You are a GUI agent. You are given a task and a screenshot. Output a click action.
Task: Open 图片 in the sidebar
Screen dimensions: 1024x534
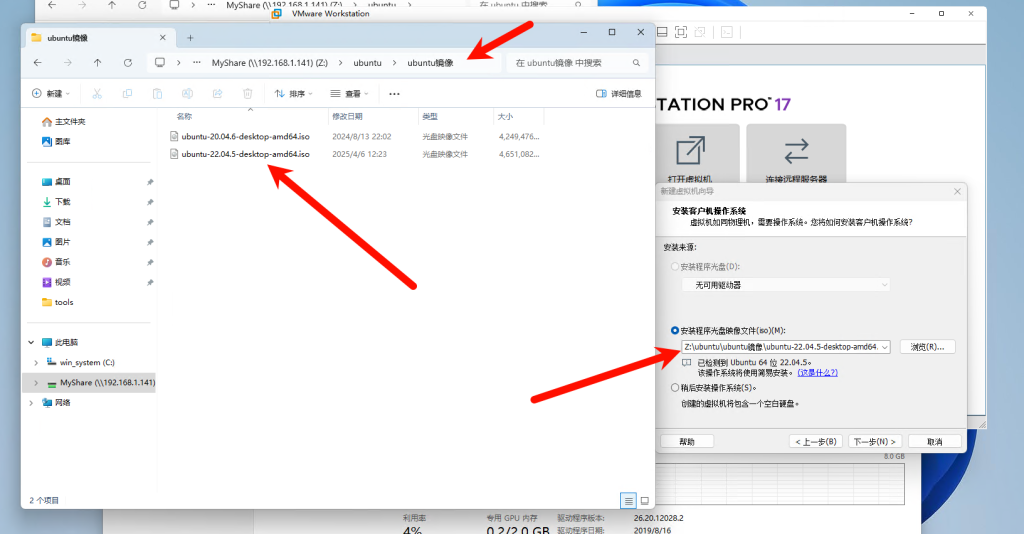pyautogui.click(x=56, y=242)
